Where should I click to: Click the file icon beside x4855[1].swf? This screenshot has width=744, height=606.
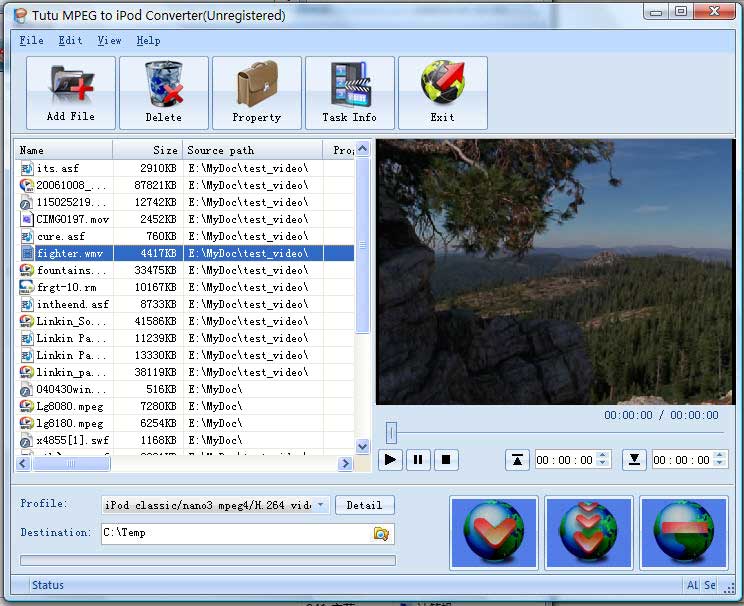(27, 441)
